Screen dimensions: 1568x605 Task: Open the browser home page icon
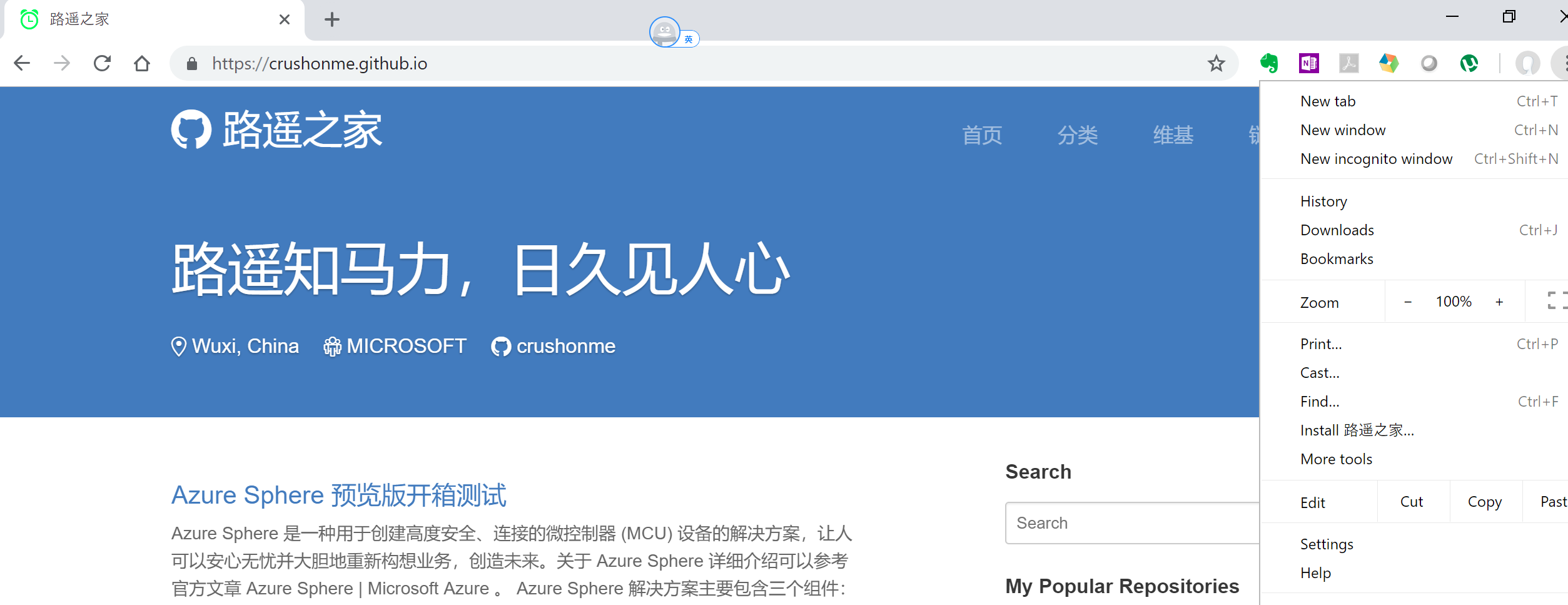pos(142,63)
